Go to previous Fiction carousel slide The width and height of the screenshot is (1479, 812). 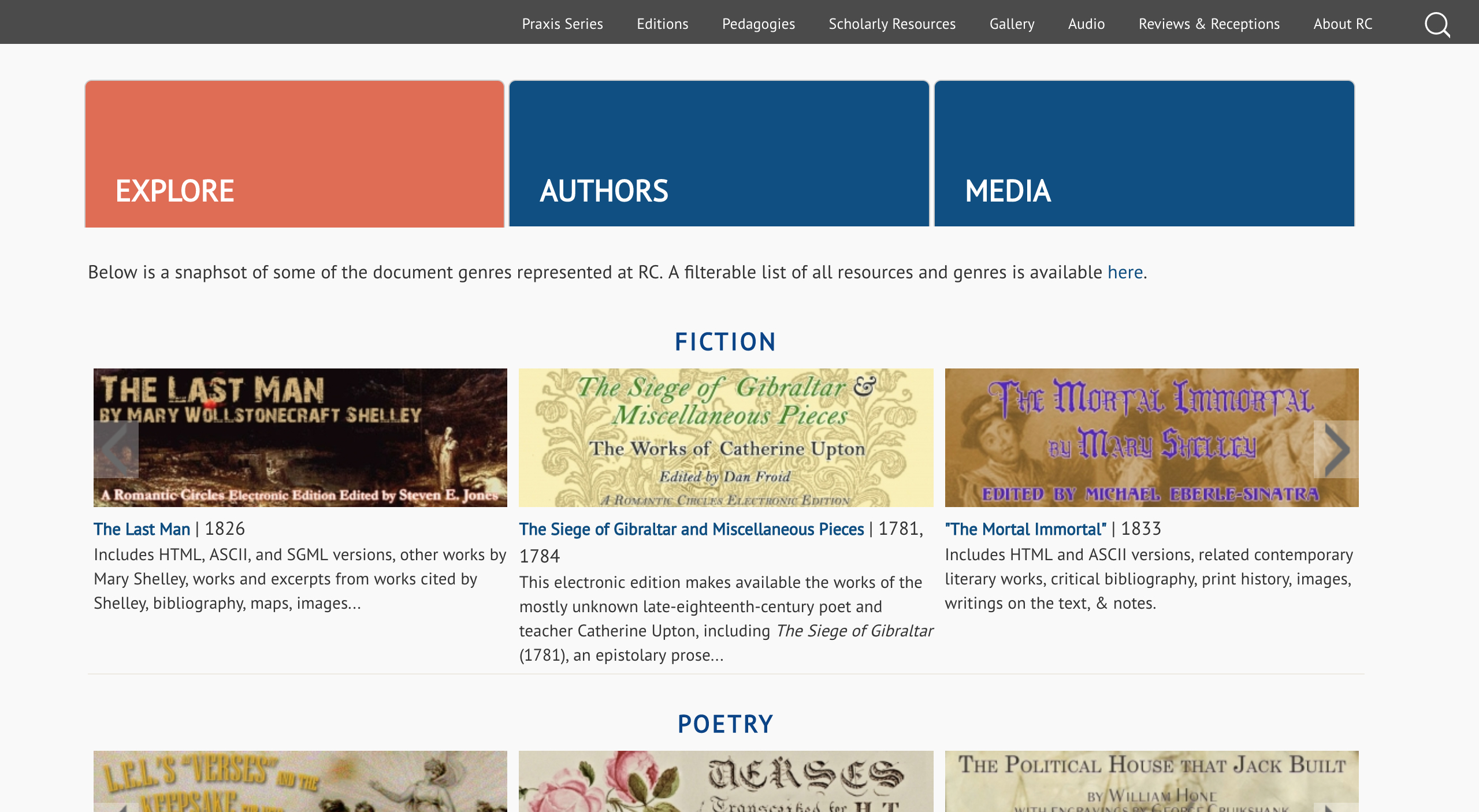coord(116,449)
